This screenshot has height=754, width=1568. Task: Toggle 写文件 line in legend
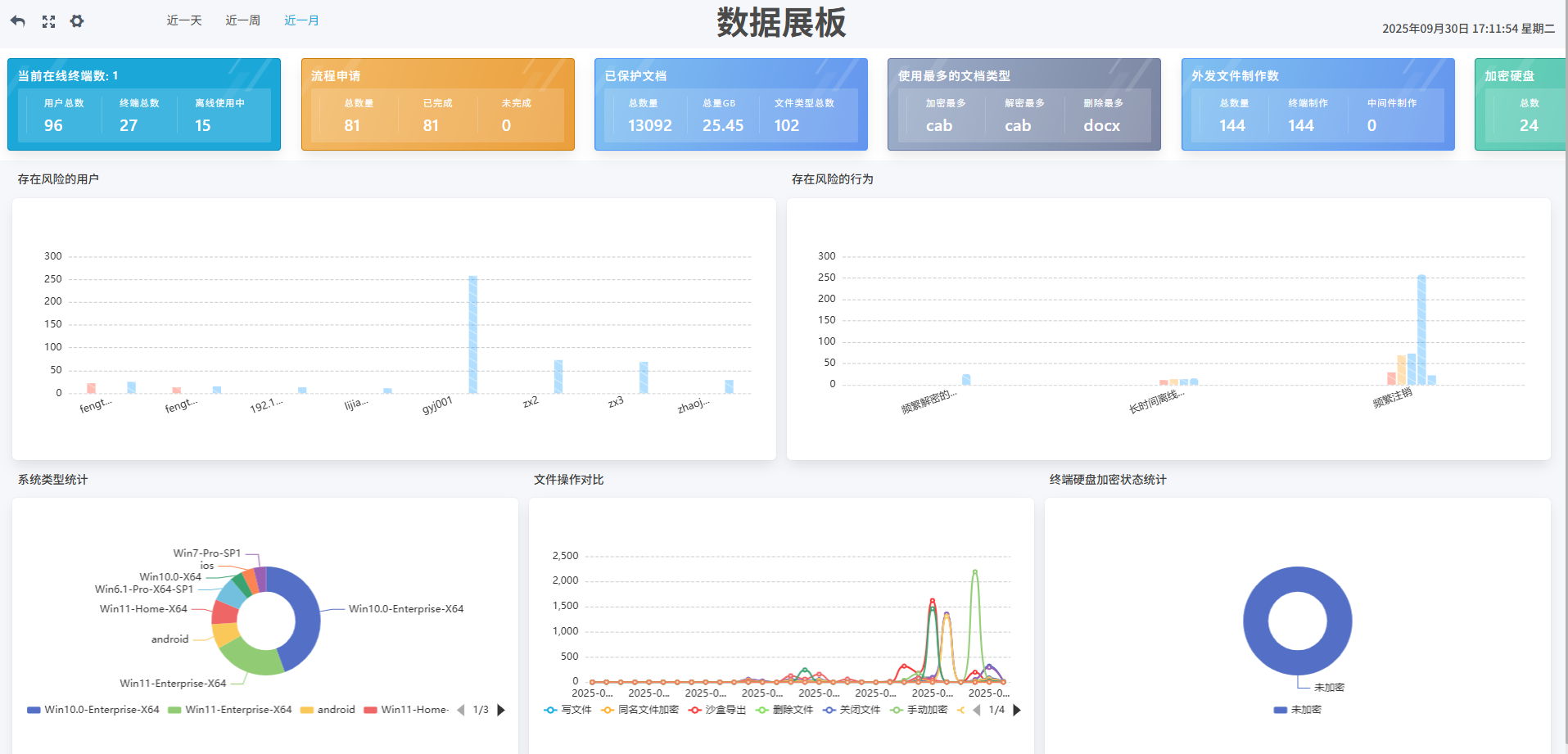(x=568, y=710)
